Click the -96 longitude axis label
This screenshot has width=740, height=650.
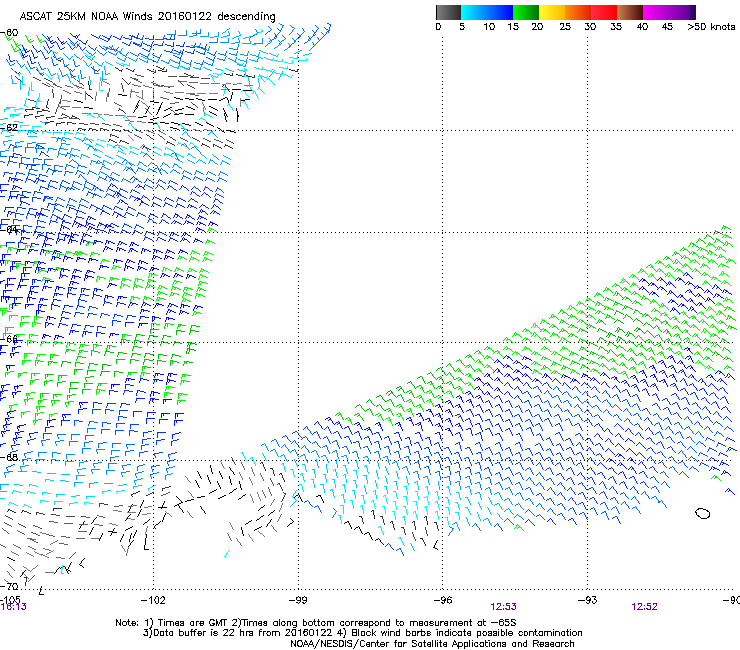(443, 600)
